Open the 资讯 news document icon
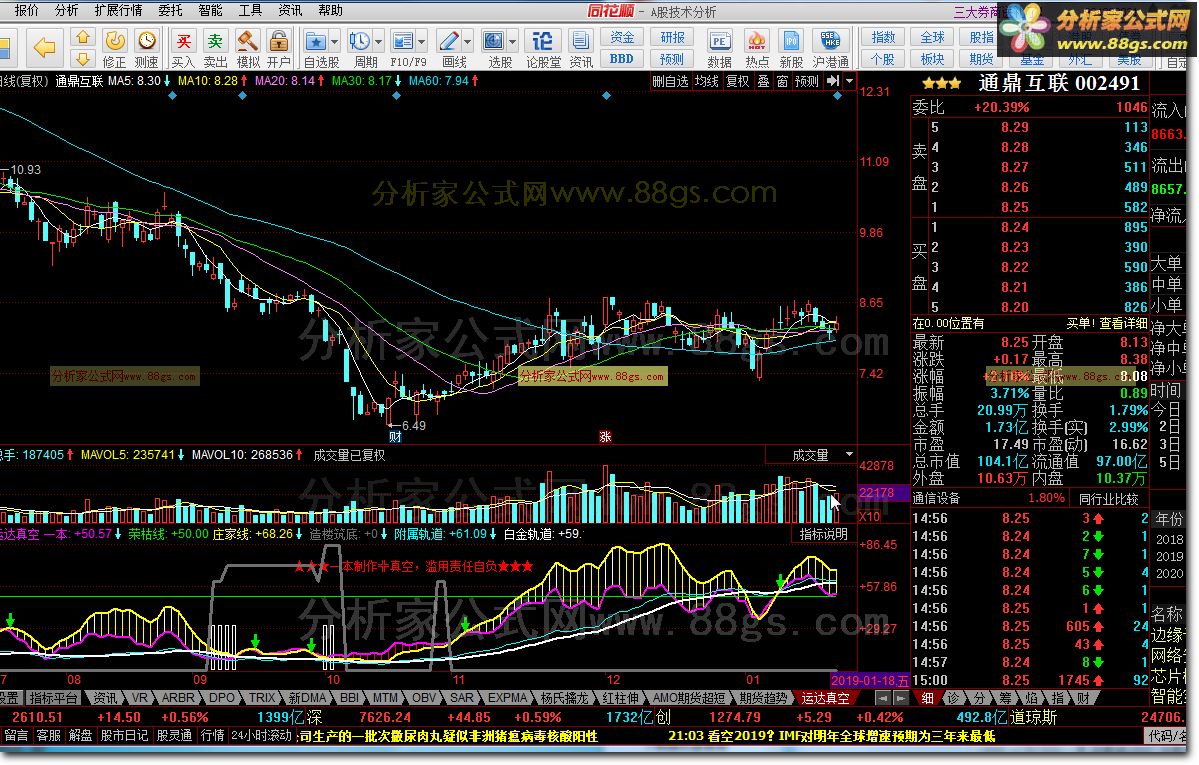 coord(581,48)
